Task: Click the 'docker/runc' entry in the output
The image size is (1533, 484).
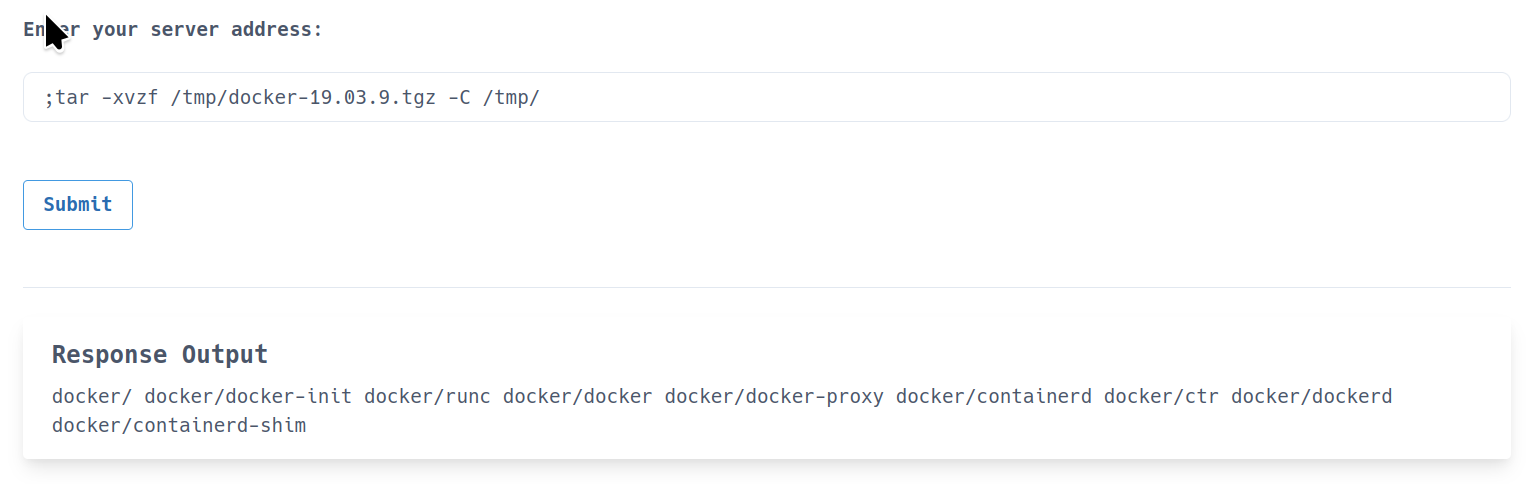Action: [427, 396]
